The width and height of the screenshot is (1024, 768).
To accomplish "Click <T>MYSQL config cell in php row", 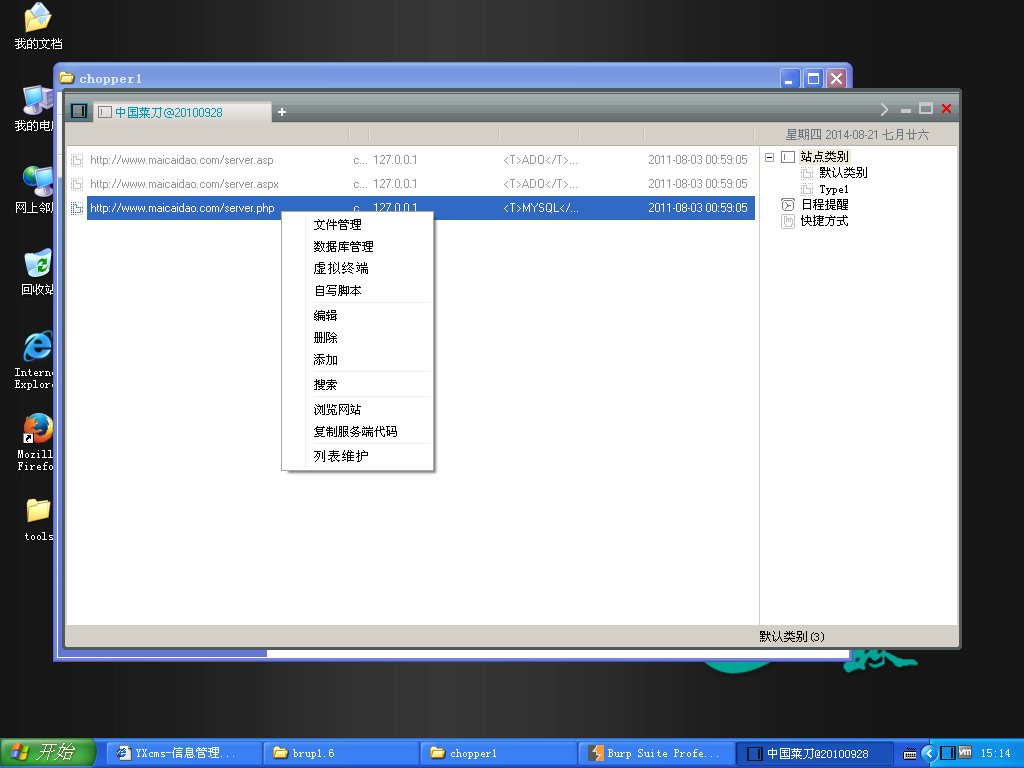I will tap(541, 208).
